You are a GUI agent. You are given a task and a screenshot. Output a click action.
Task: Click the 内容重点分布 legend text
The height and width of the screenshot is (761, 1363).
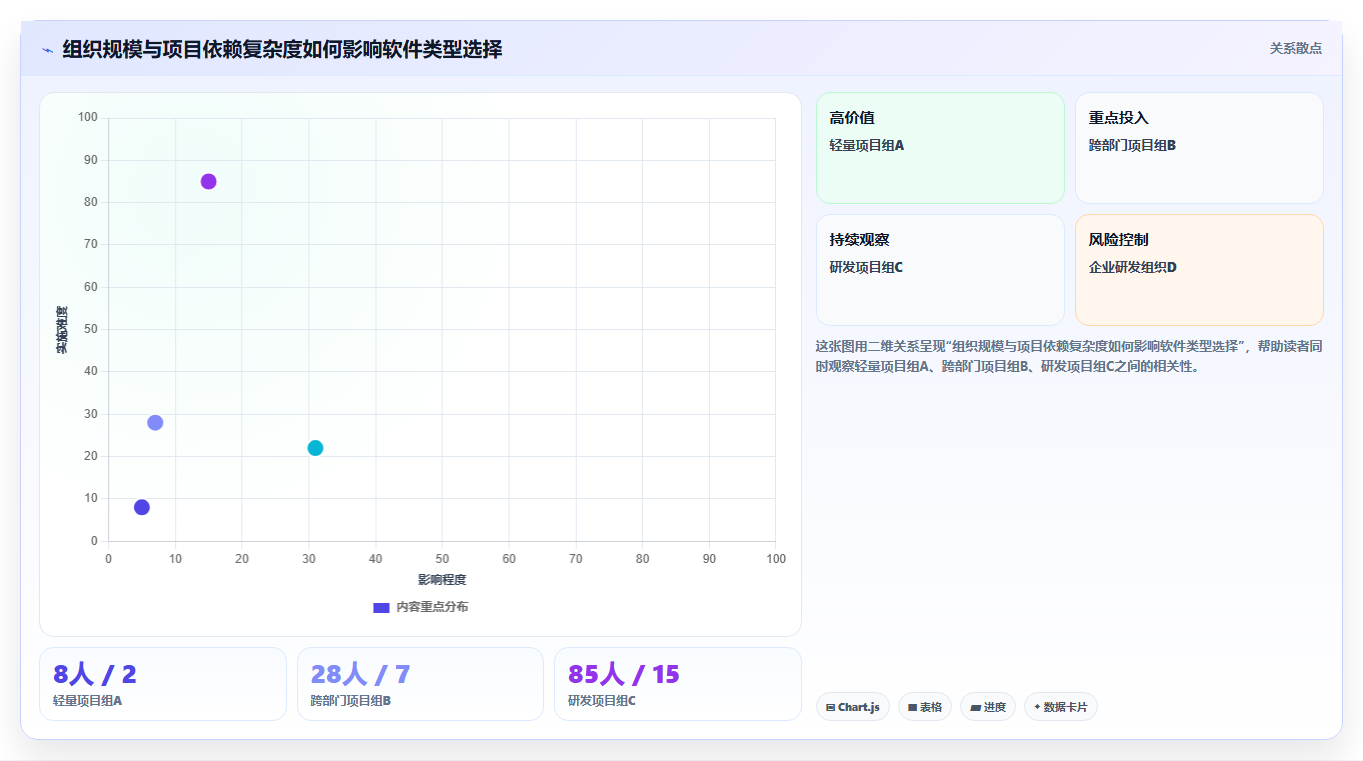(432, 607)
